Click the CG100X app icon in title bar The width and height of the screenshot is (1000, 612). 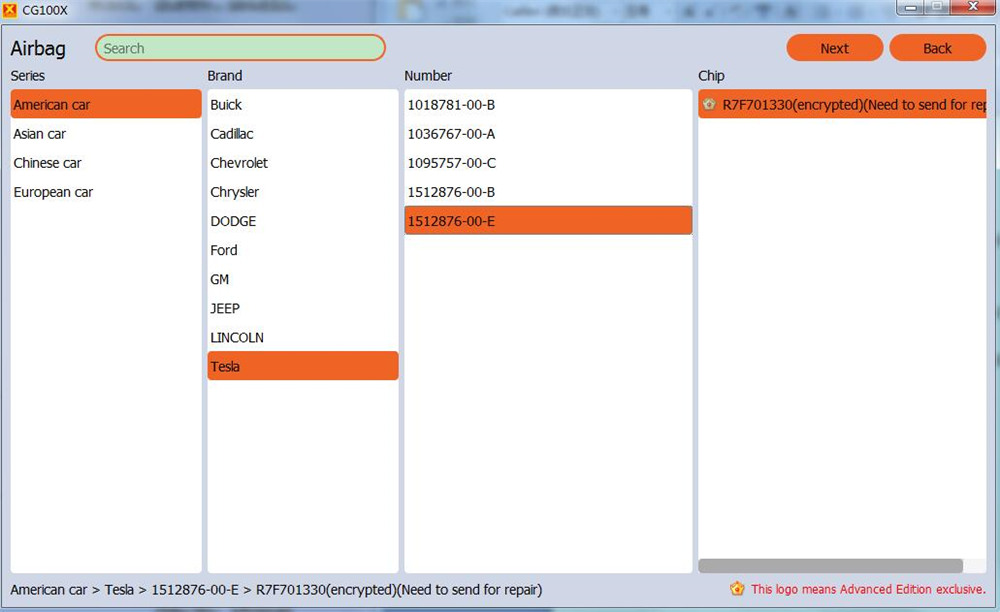coord(9,9)
